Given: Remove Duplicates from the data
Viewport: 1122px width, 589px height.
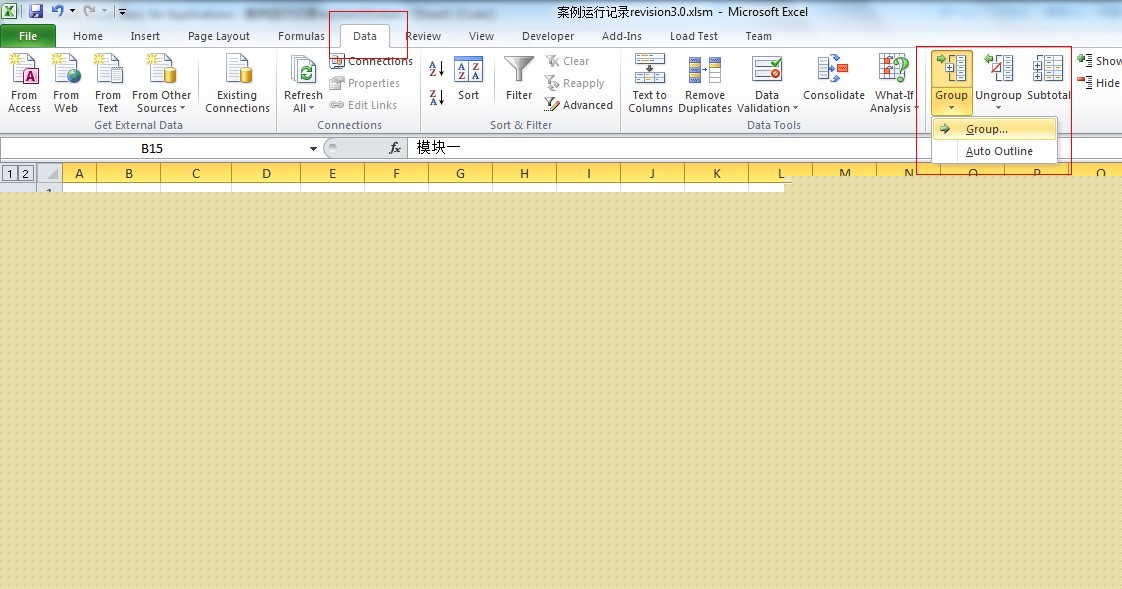Looking at the screenshot, I should click(705, 83).
